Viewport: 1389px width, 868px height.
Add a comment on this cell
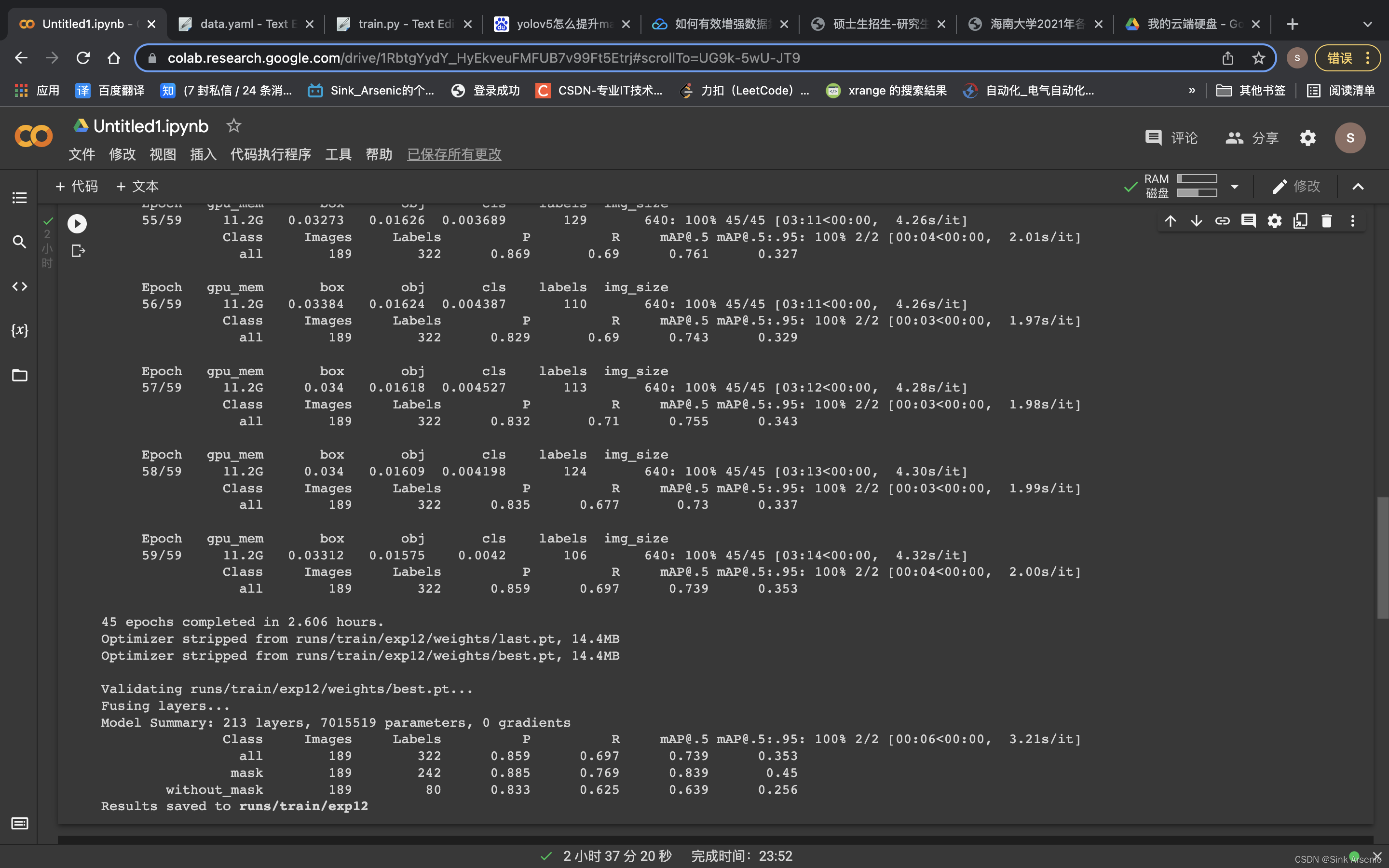point(1248,221)
